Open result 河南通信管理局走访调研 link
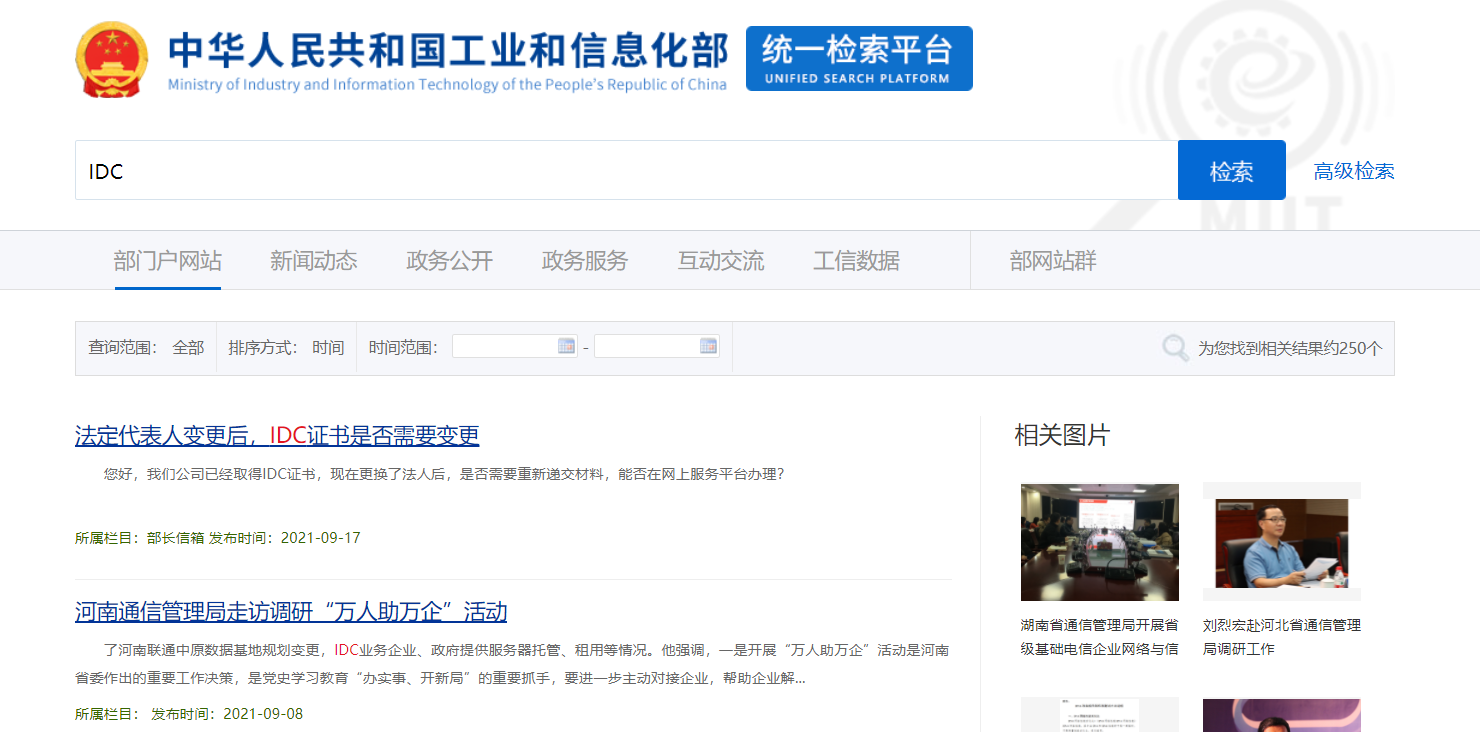The height and width of the screenshot is (732, 1480). tap(291, 612)
